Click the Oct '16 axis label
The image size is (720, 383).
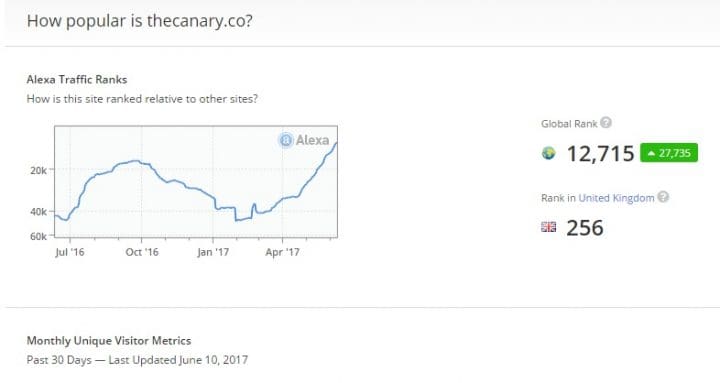142,252
